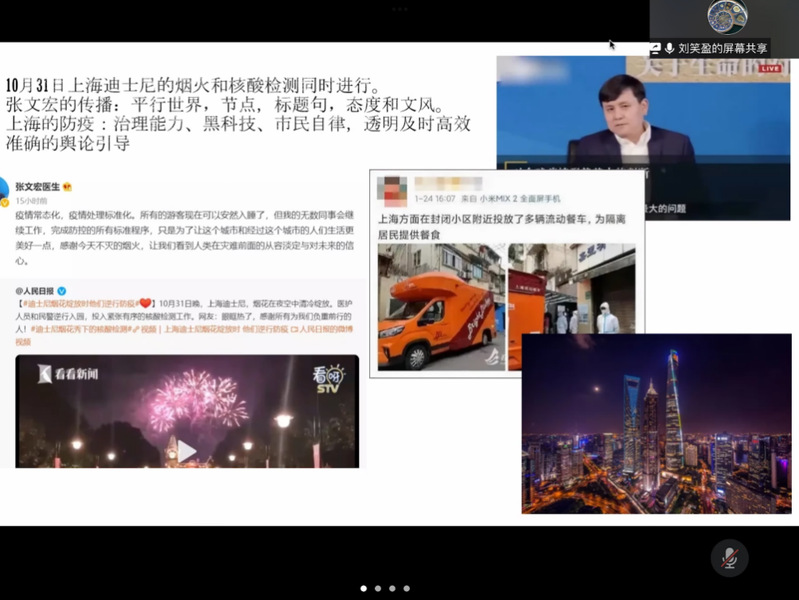Click the blurred avatar in the food truck post

coord(392,191)
